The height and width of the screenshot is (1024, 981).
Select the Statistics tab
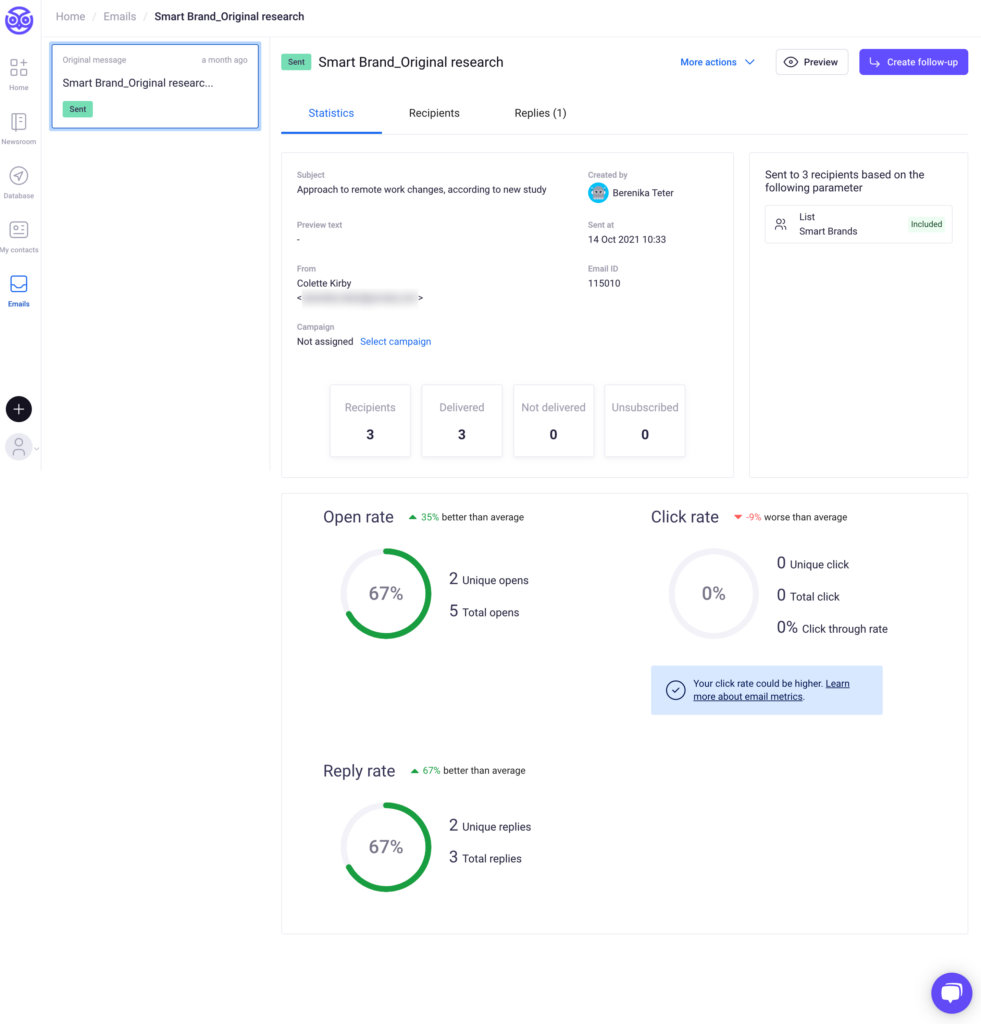click(331, 113)
